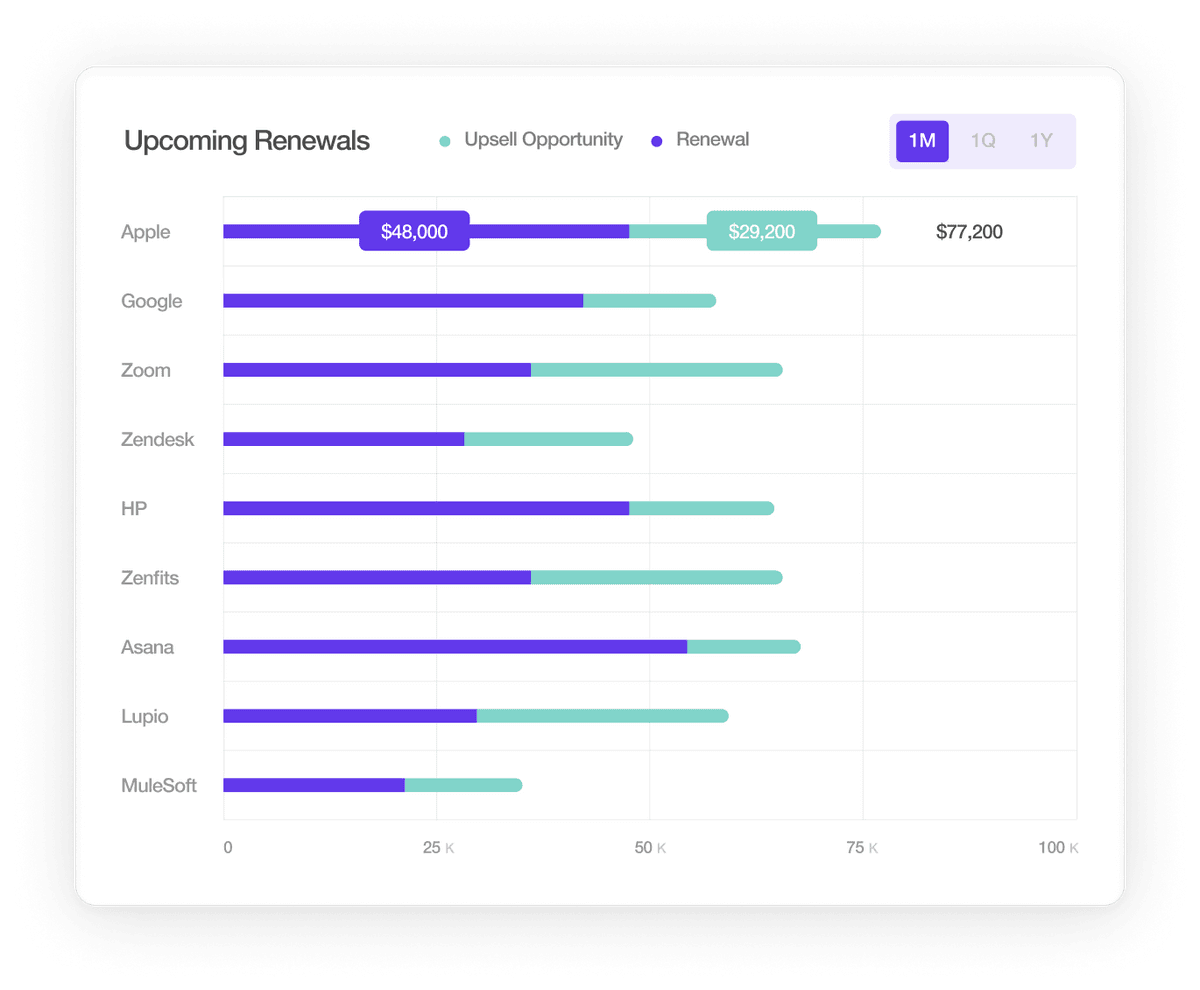The image size is (1200, 990).
Task: Click Google's purple renewal bar
Action: pyautogui.click(x=403, y=301)
